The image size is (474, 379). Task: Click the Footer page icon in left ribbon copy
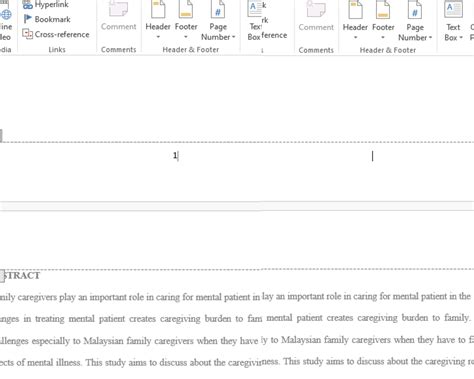click(x=186, y=9)
